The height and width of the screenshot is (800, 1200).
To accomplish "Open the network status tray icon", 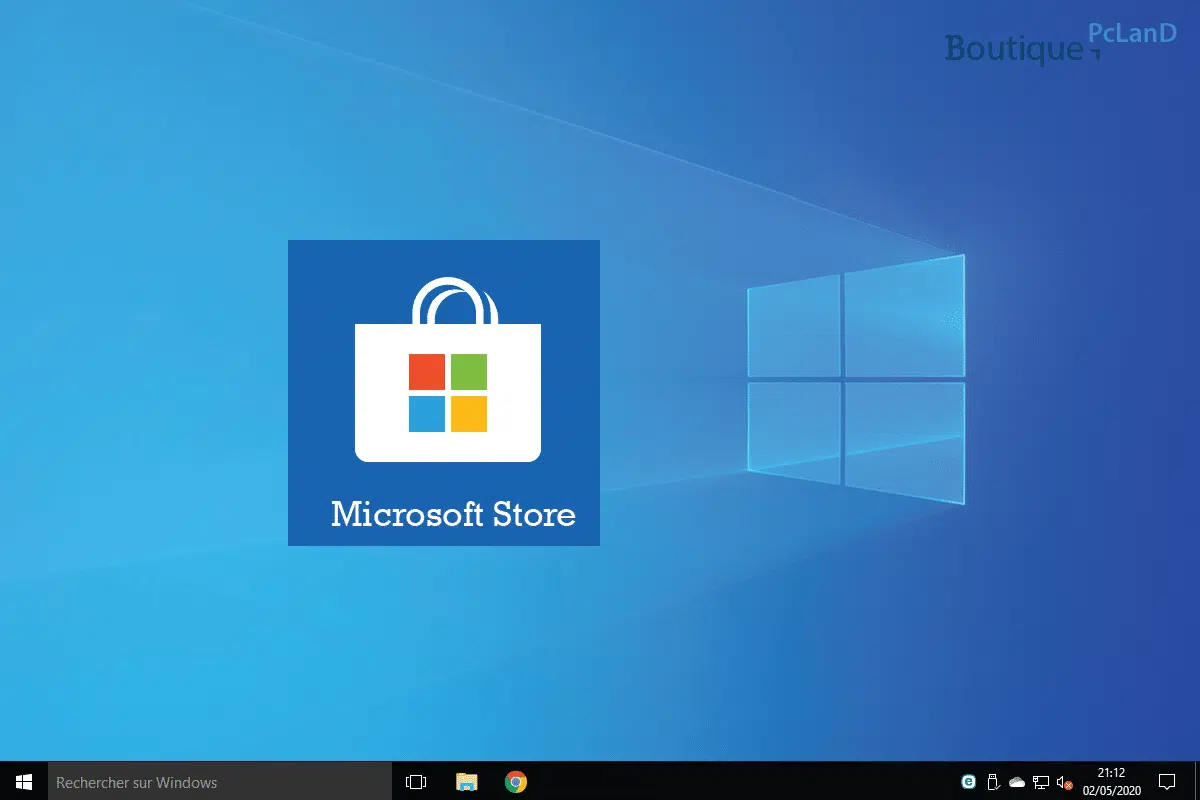I will pos(1041,782).
